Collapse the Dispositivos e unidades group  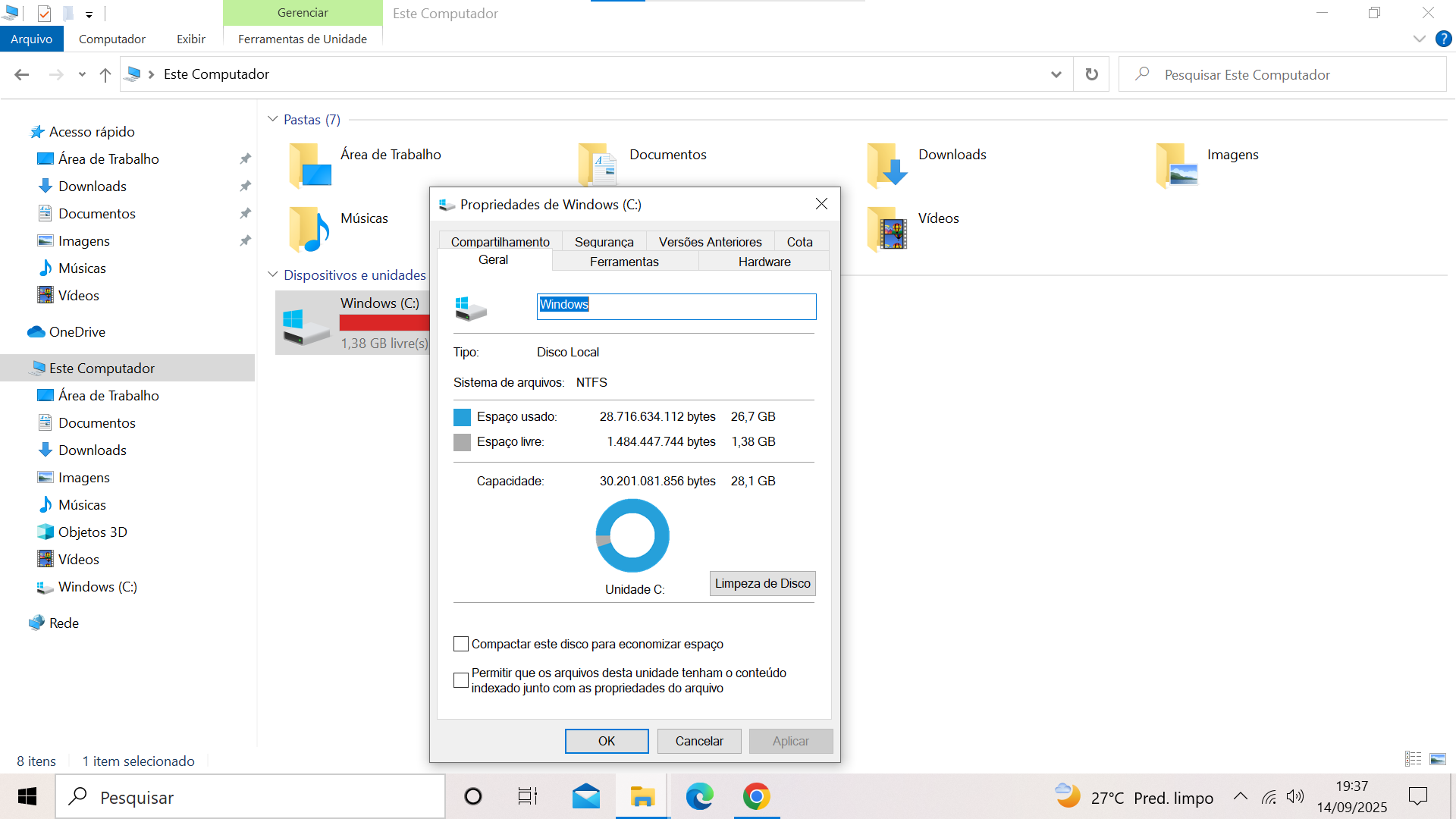pos(272,275)
